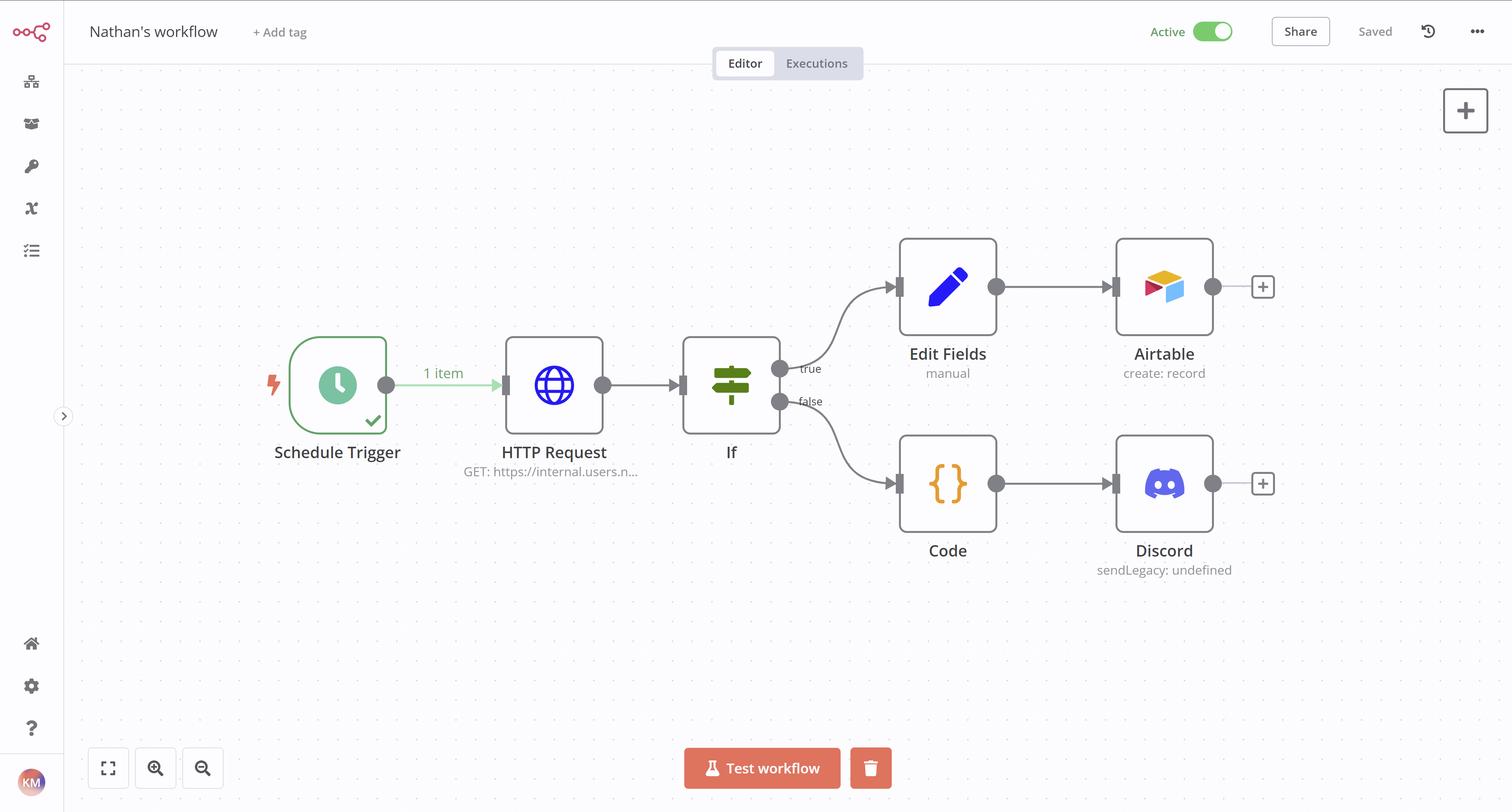Open the top-right ellipsis options menu

tap(1478, 31)
